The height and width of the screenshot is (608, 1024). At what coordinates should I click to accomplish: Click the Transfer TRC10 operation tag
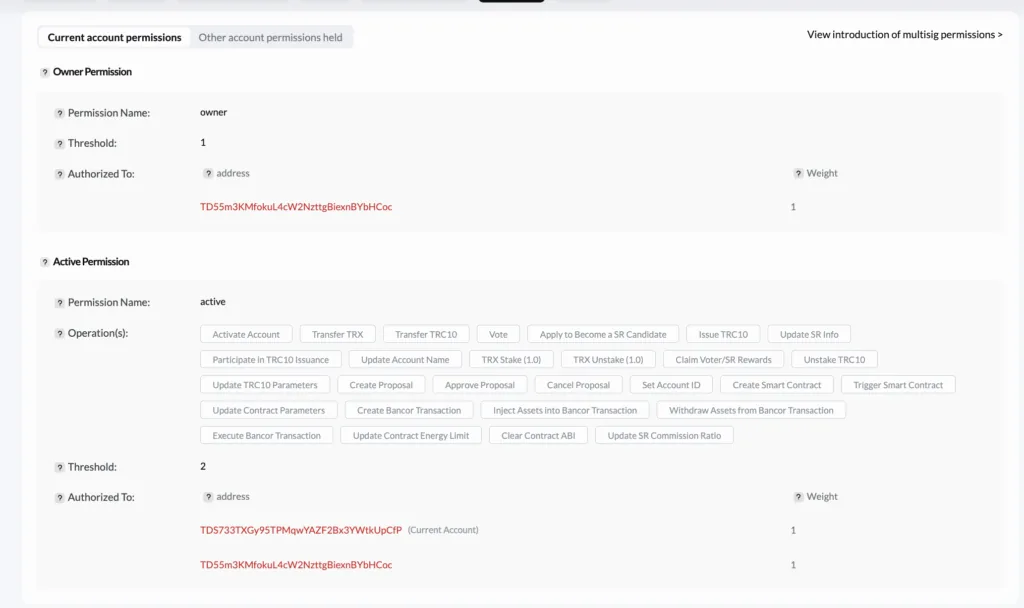pyautogui.click(x=426, y=334)
